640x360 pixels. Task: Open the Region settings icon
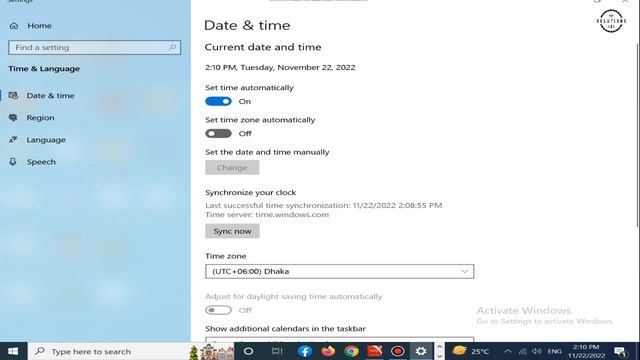coord(13,118)
